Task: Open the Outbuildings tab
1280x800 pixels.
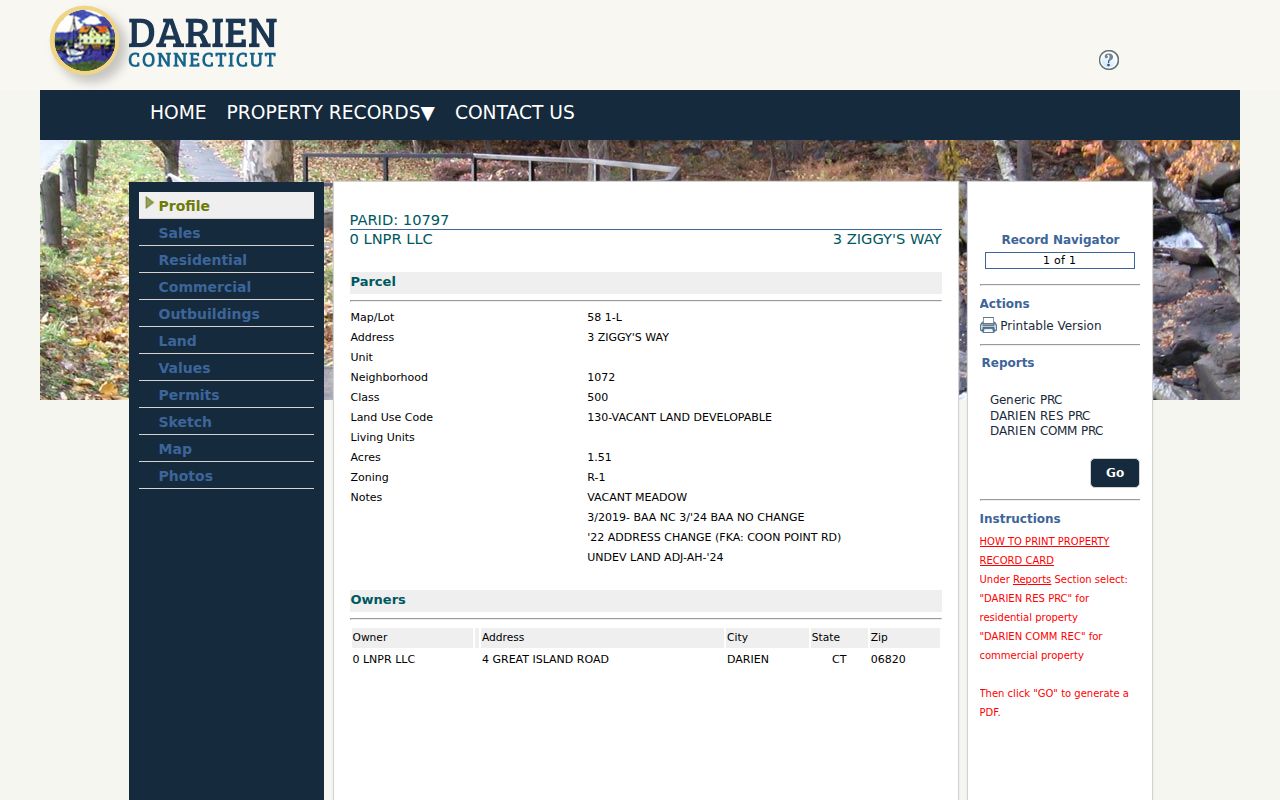Action: click(x=226, y=314)
